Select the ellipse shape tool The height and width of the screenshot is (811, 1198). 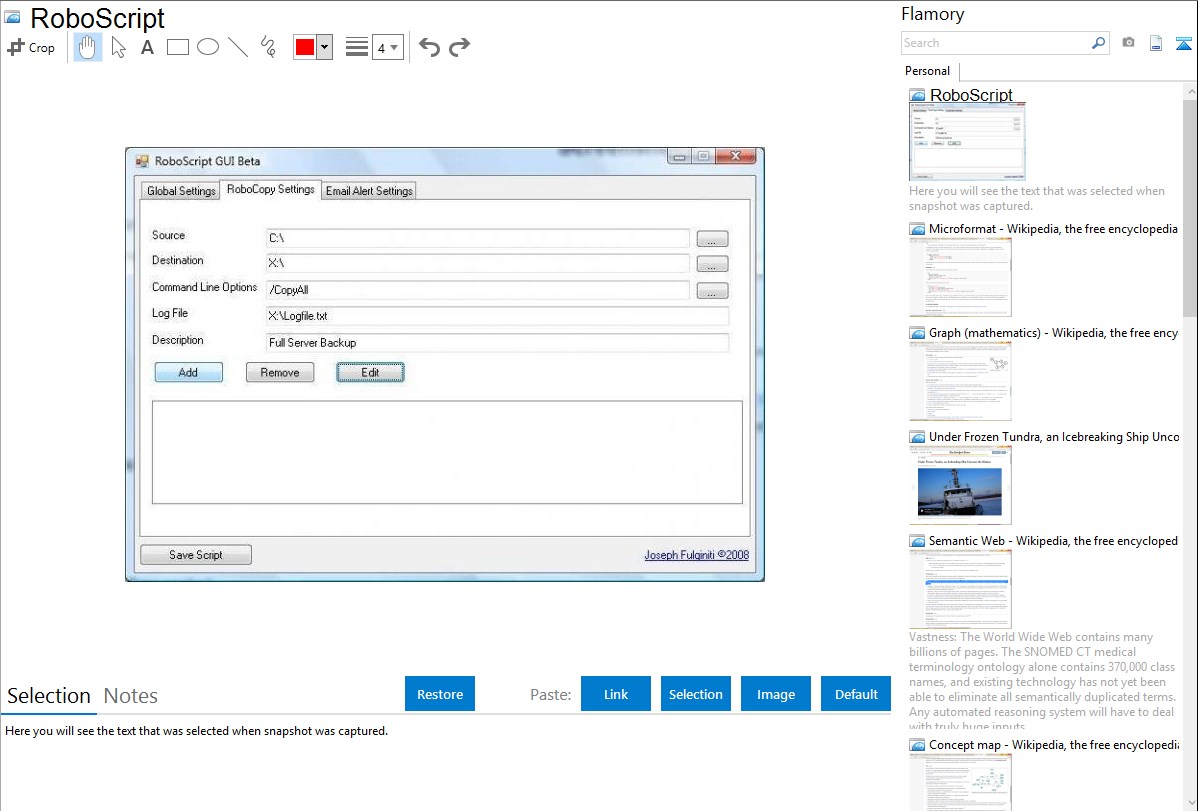208,47
